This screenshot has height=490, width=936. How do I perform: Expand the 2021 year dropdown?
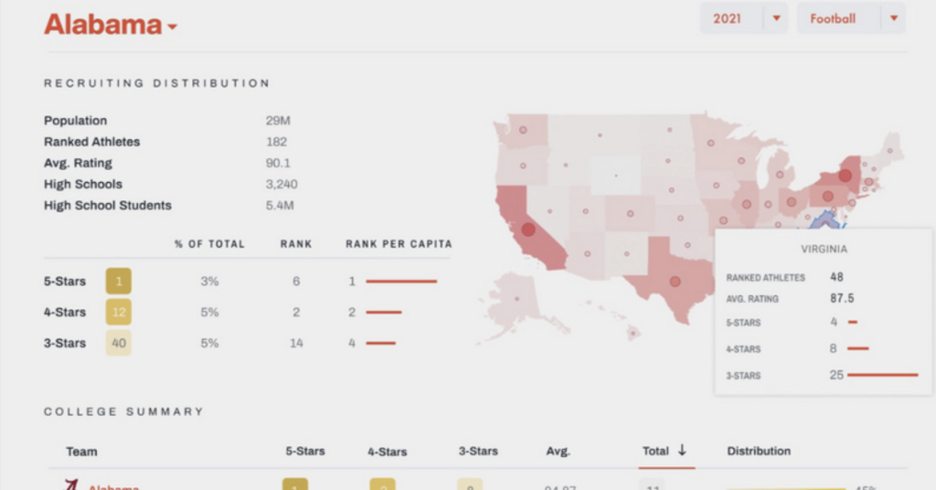776,19
